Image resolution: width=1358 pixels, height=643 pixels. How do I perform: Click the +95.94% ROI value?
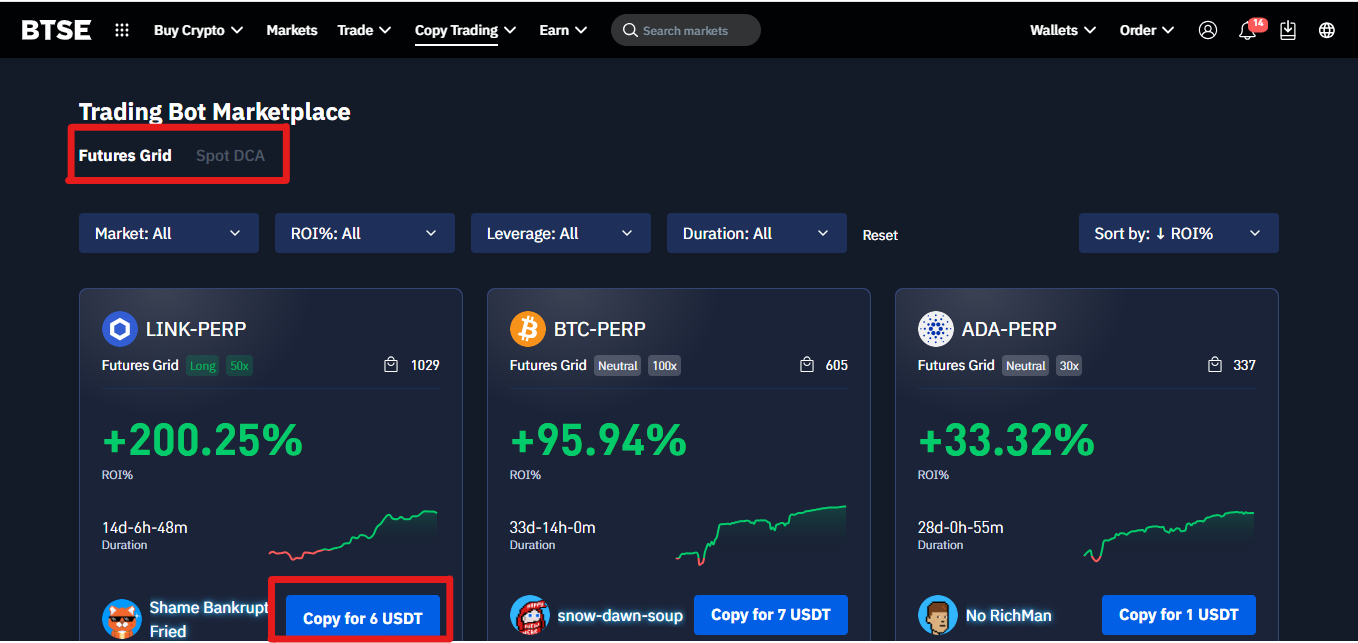coord(598,440)
